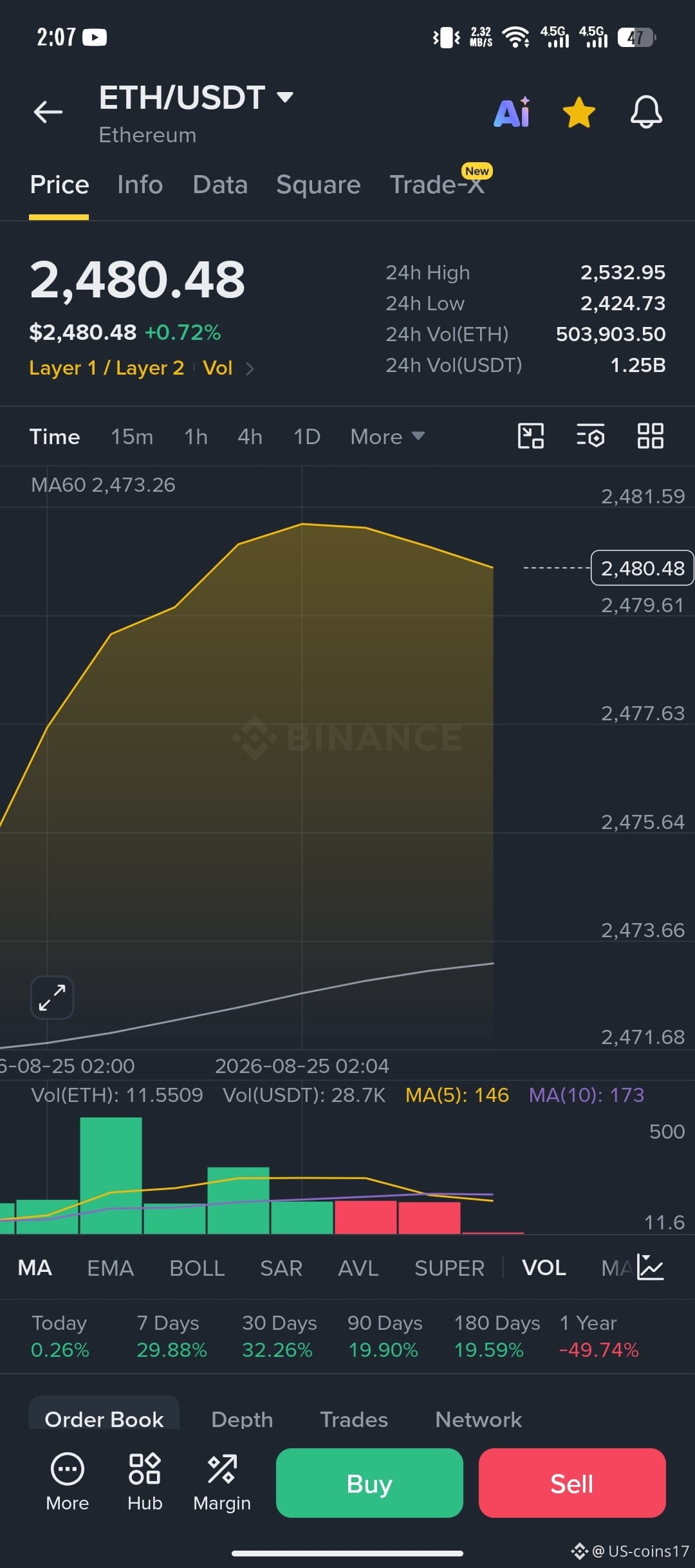Select the Time chart interval

click(x=55, y=436)
